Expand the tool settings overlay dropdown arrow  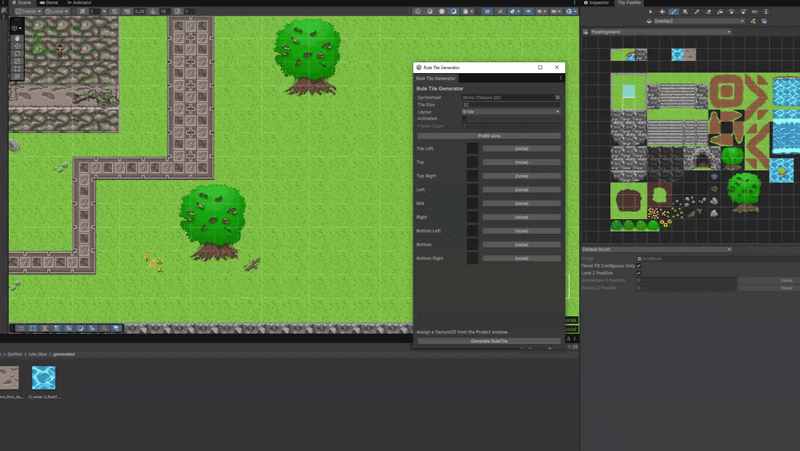(20, 29)
